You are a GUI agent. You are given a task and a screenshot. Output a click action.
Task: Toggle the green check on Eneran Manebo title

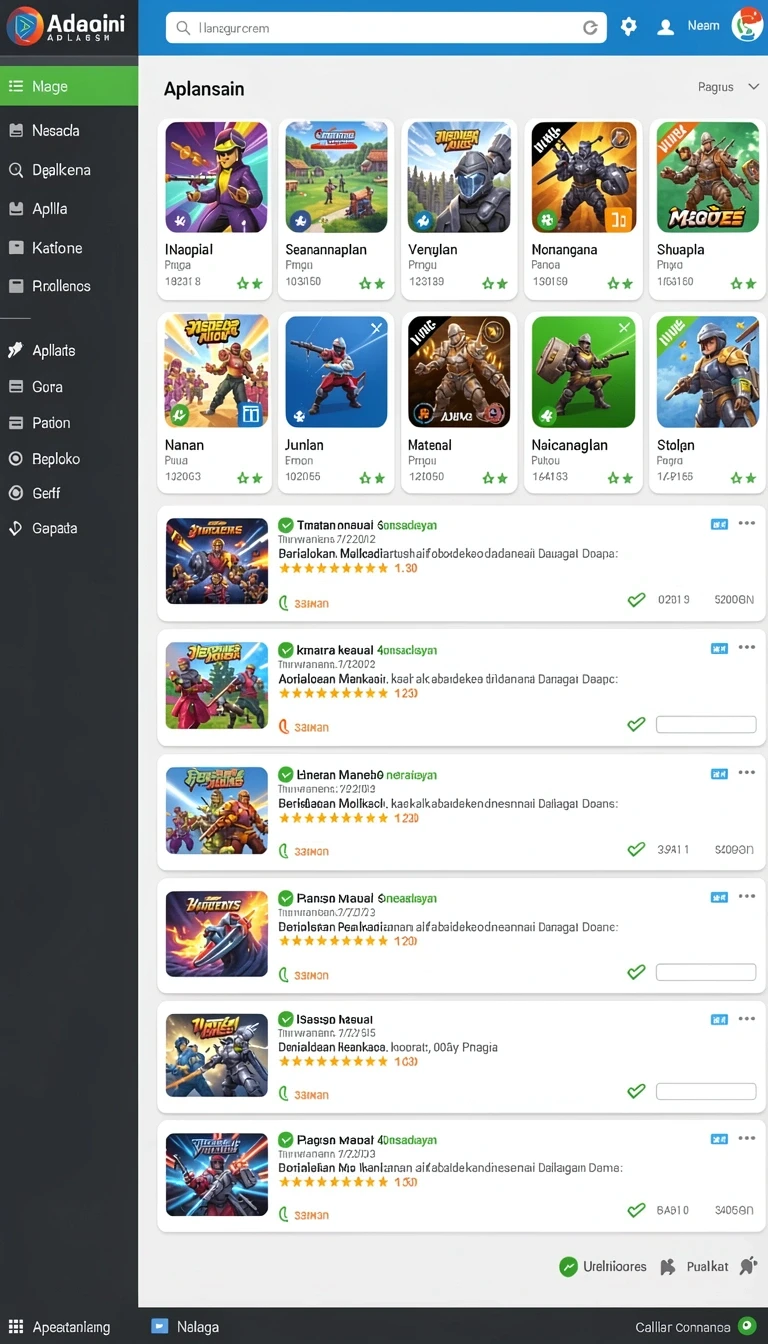click(x=286, y=774)
